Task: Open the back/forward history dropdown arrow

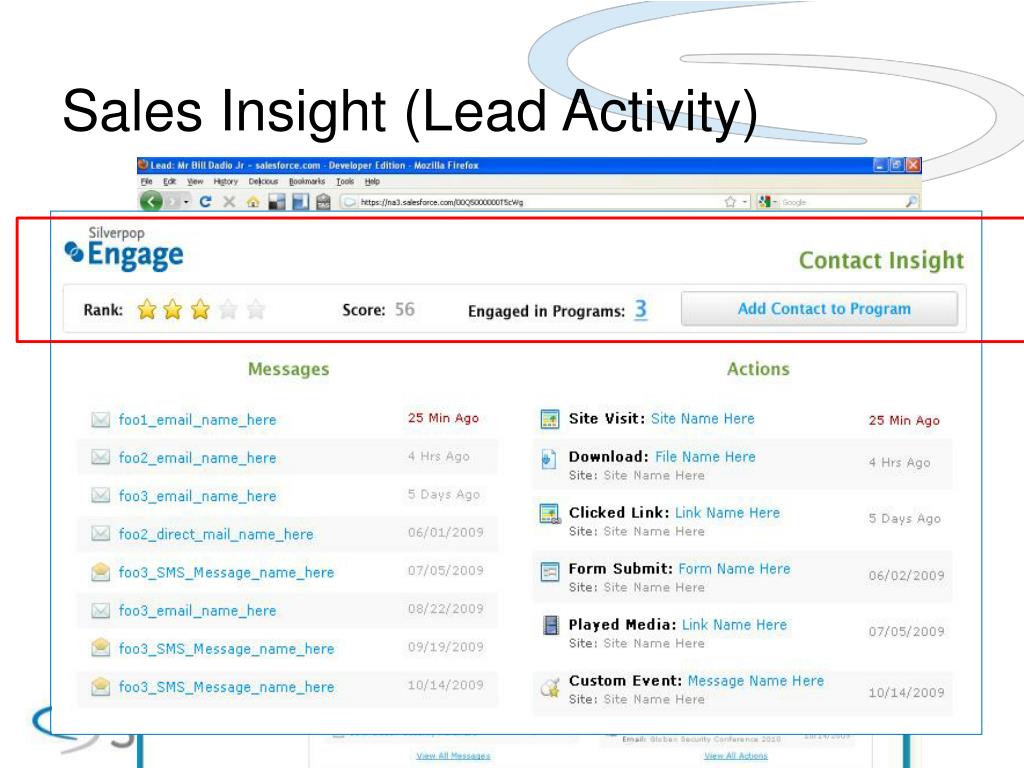Action: coord(186,202)
